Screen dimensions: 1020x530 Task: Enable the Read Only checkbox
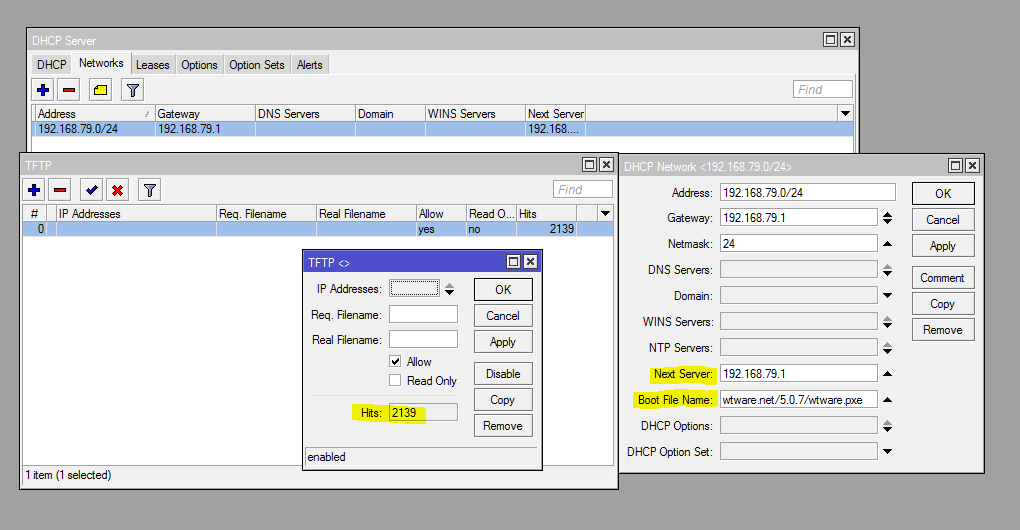click(396, 381)
